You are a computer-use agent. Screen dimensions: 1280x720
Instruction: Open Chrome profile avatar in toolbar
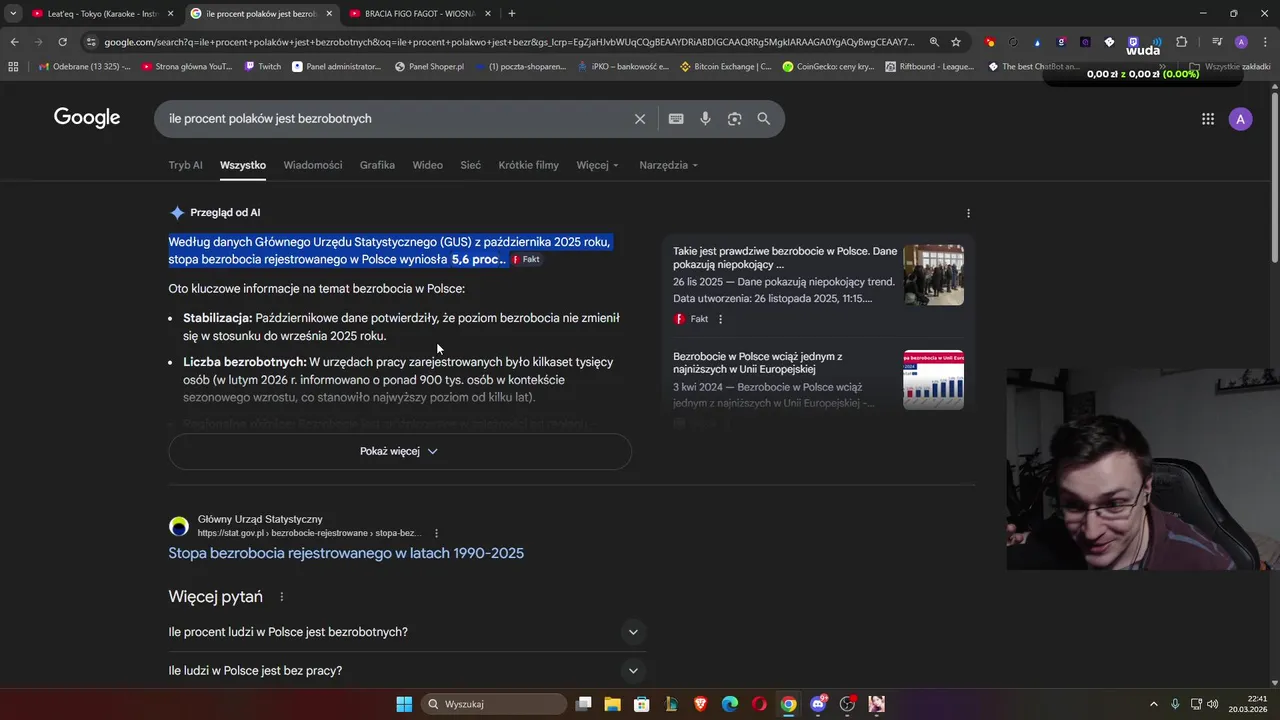(x=1241, y=42)
